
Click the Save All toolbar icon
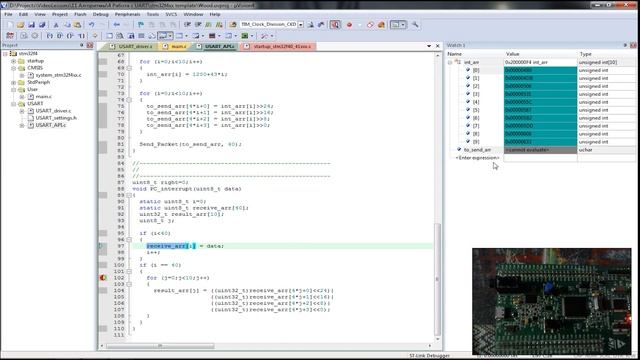coord(42,25)
